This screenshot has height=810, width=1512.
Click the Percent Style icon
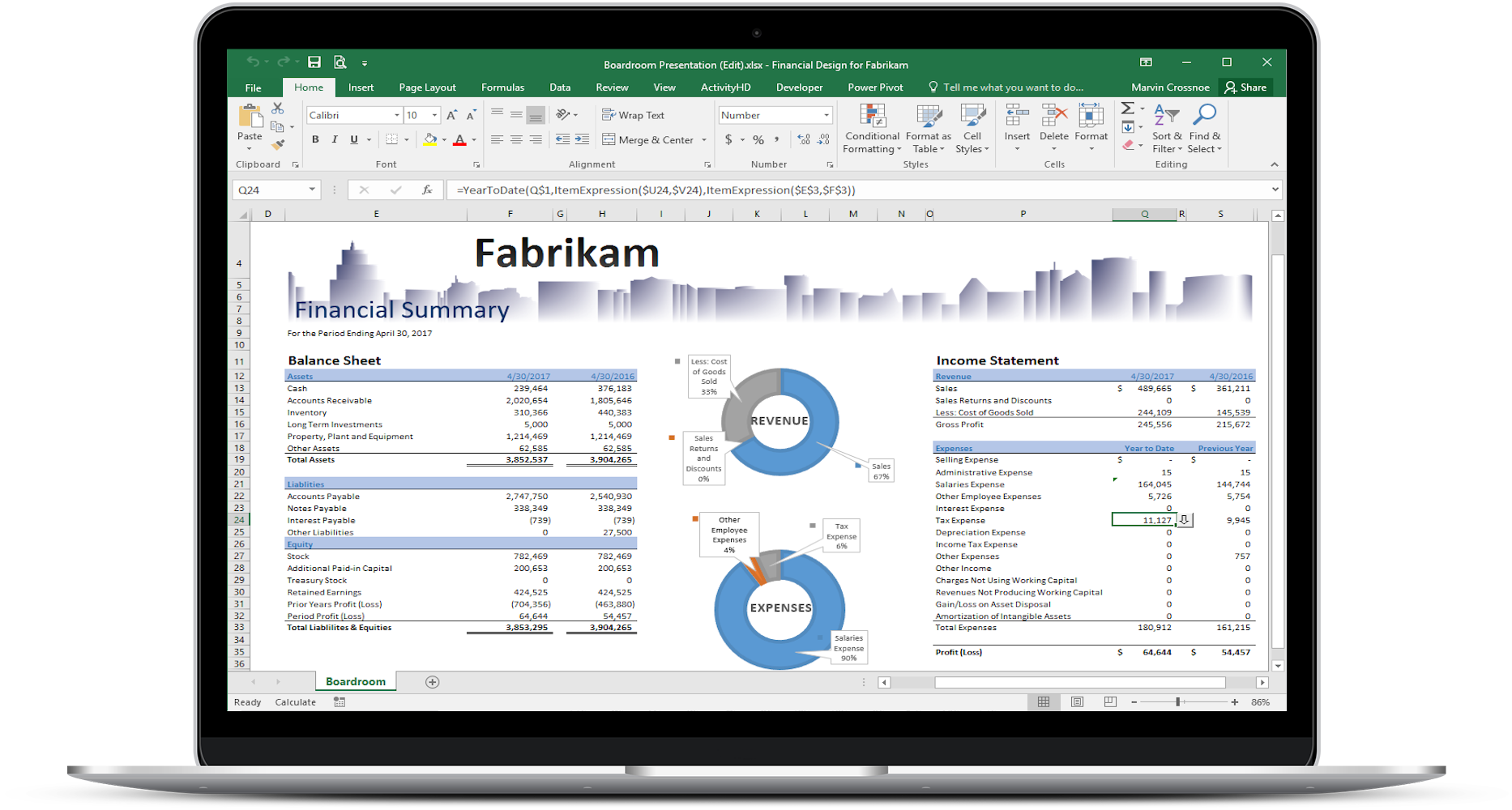click(758, 139)
